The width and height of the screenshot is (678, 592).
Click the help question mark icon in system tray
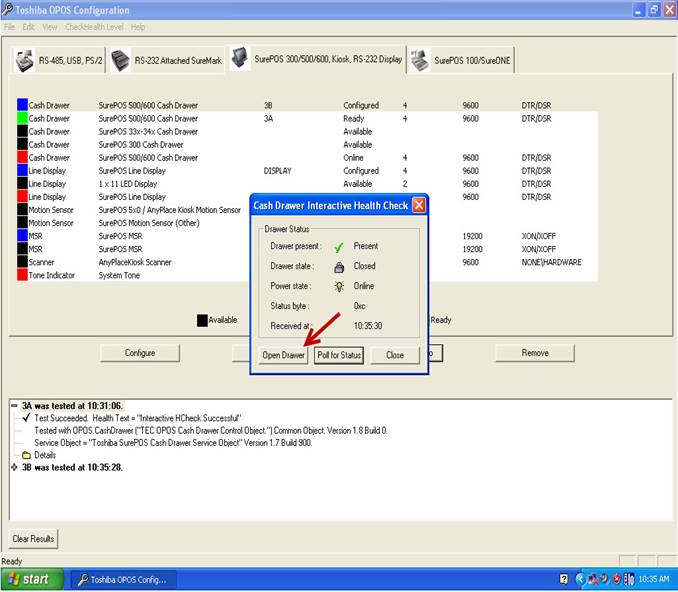[x=565, y=579]
